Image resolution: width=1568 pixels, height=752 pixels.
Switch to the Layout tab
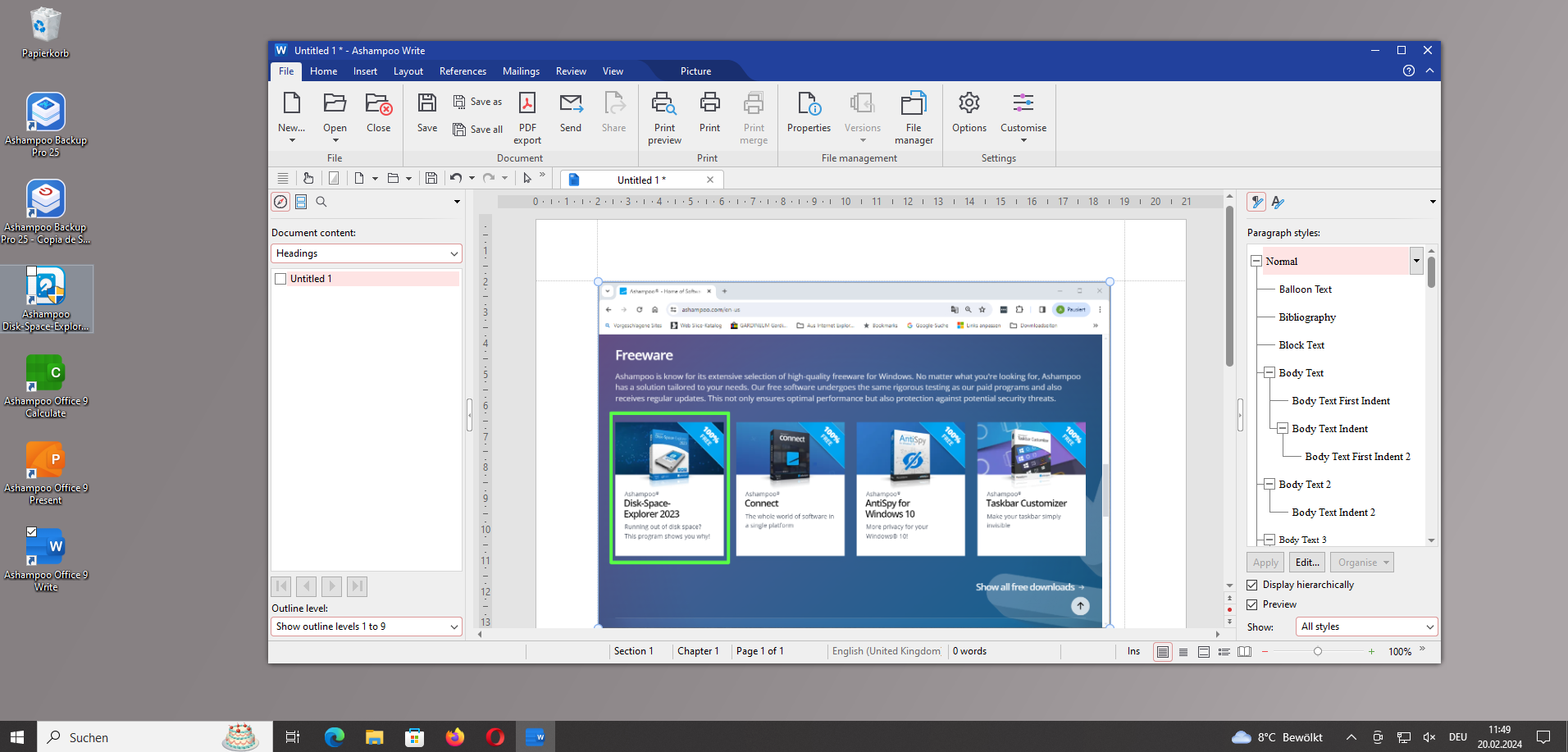[408, 71]
